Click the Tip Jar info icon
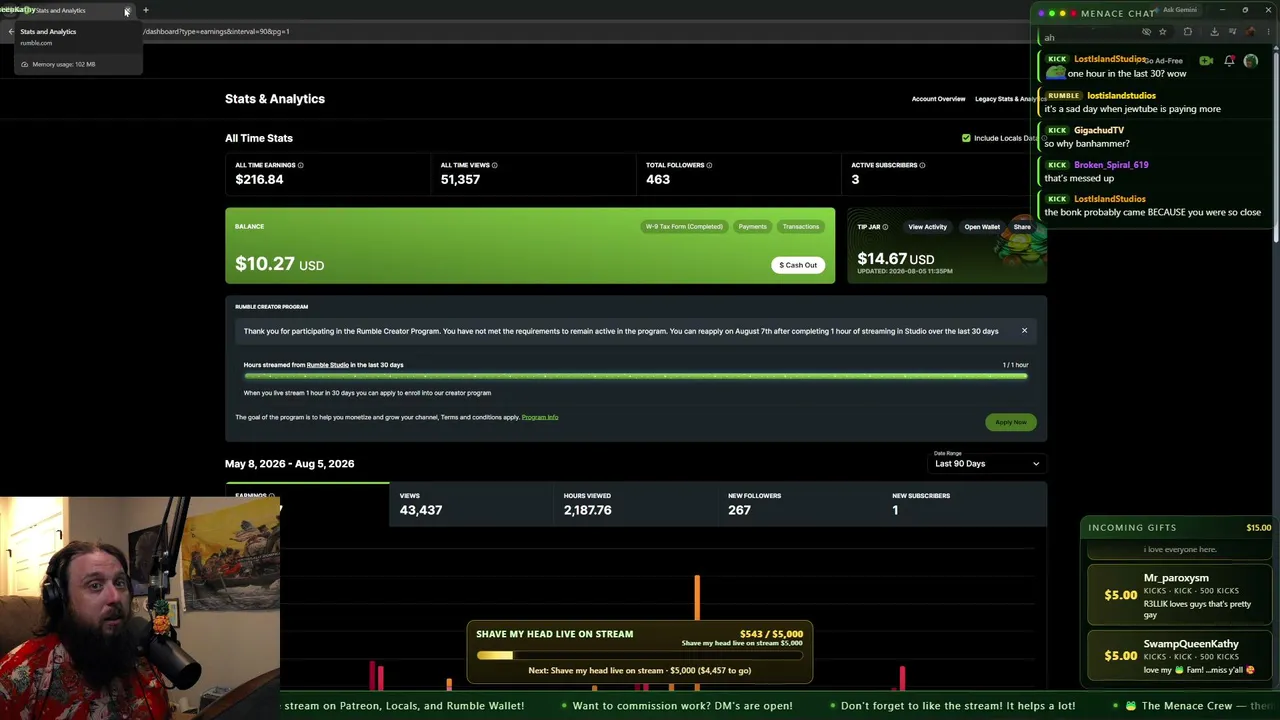The height and width of the screenshot is (720, 1280). coord(885,227)
